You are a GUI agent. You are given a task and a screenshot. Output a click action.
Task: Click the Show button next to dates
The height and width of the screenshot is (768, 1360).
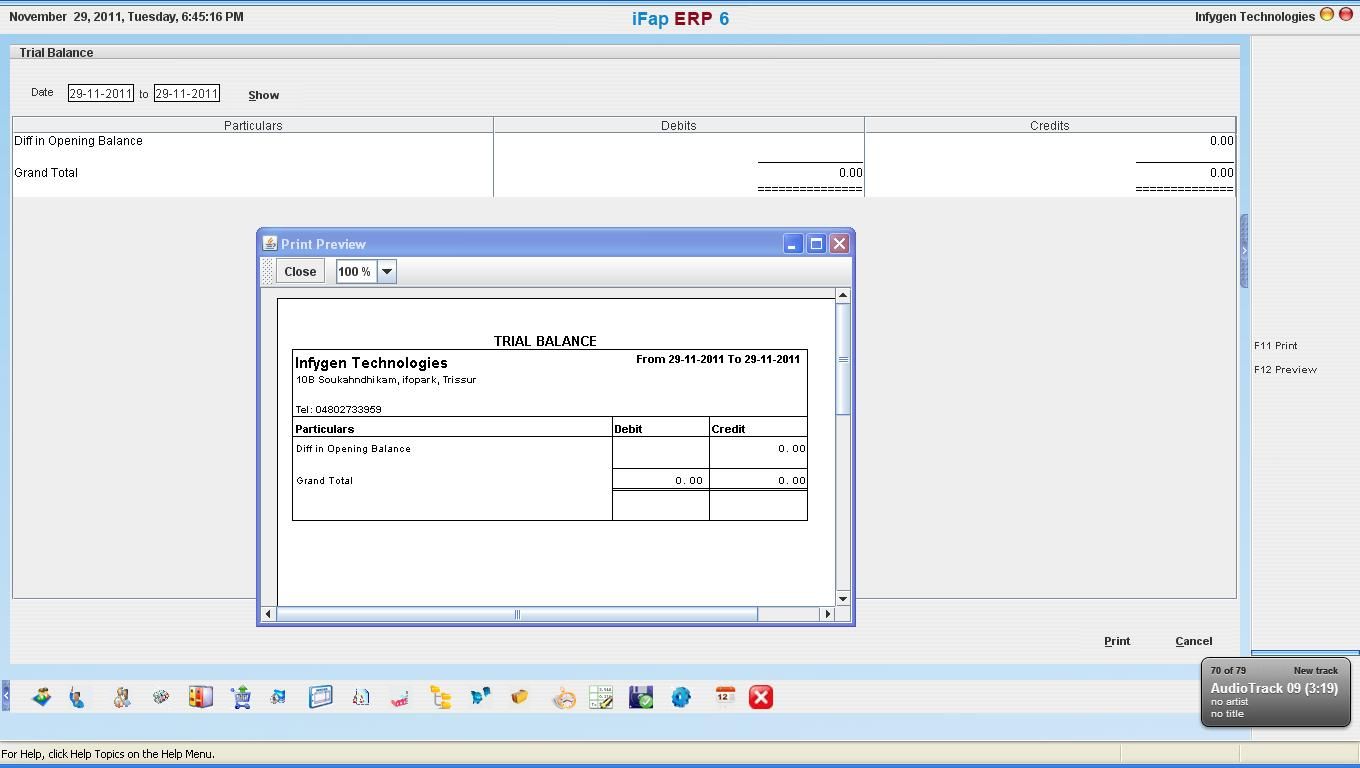264,95
